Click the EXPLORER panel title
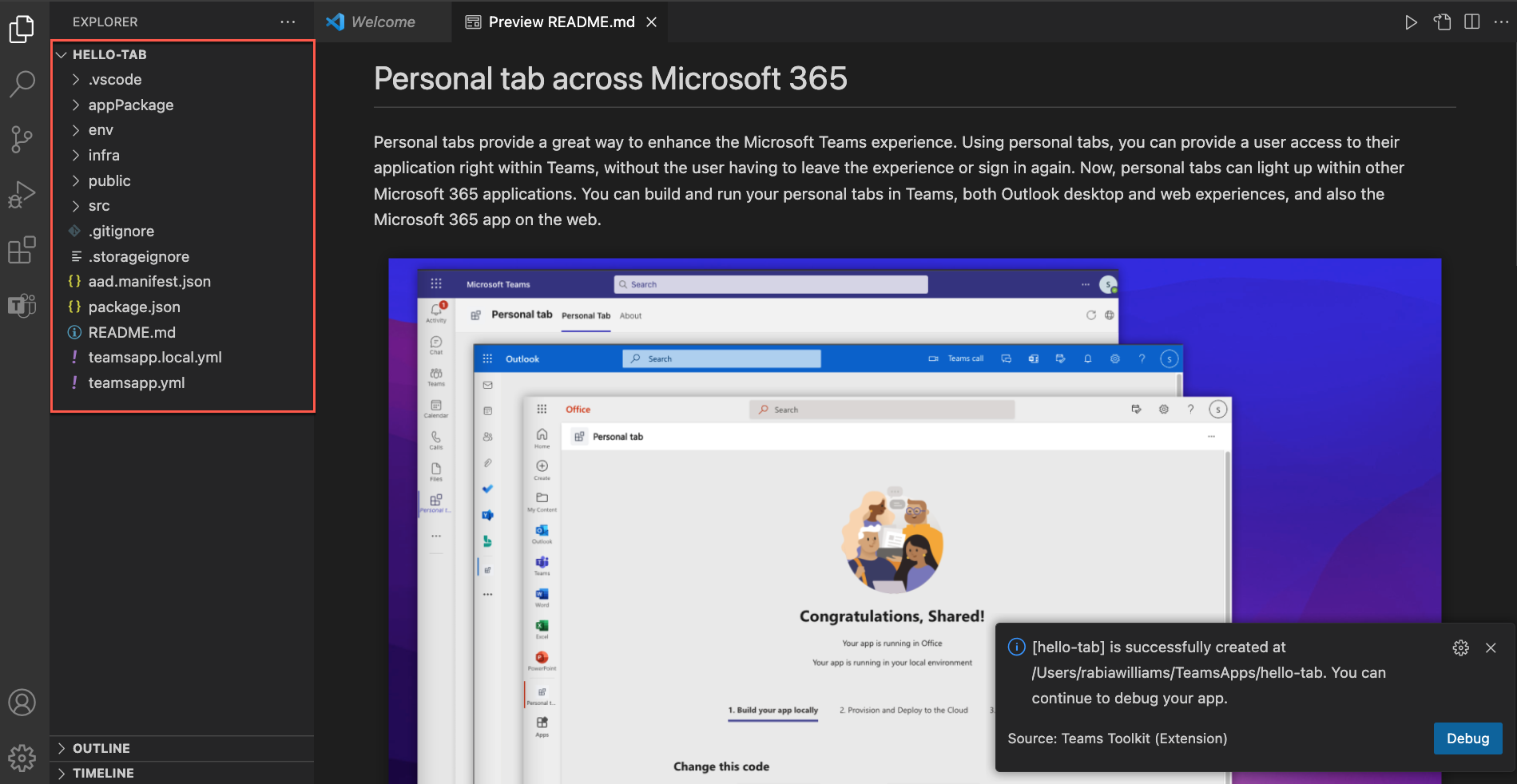This screenshot has height=784, width=1517. coord(105,22)
